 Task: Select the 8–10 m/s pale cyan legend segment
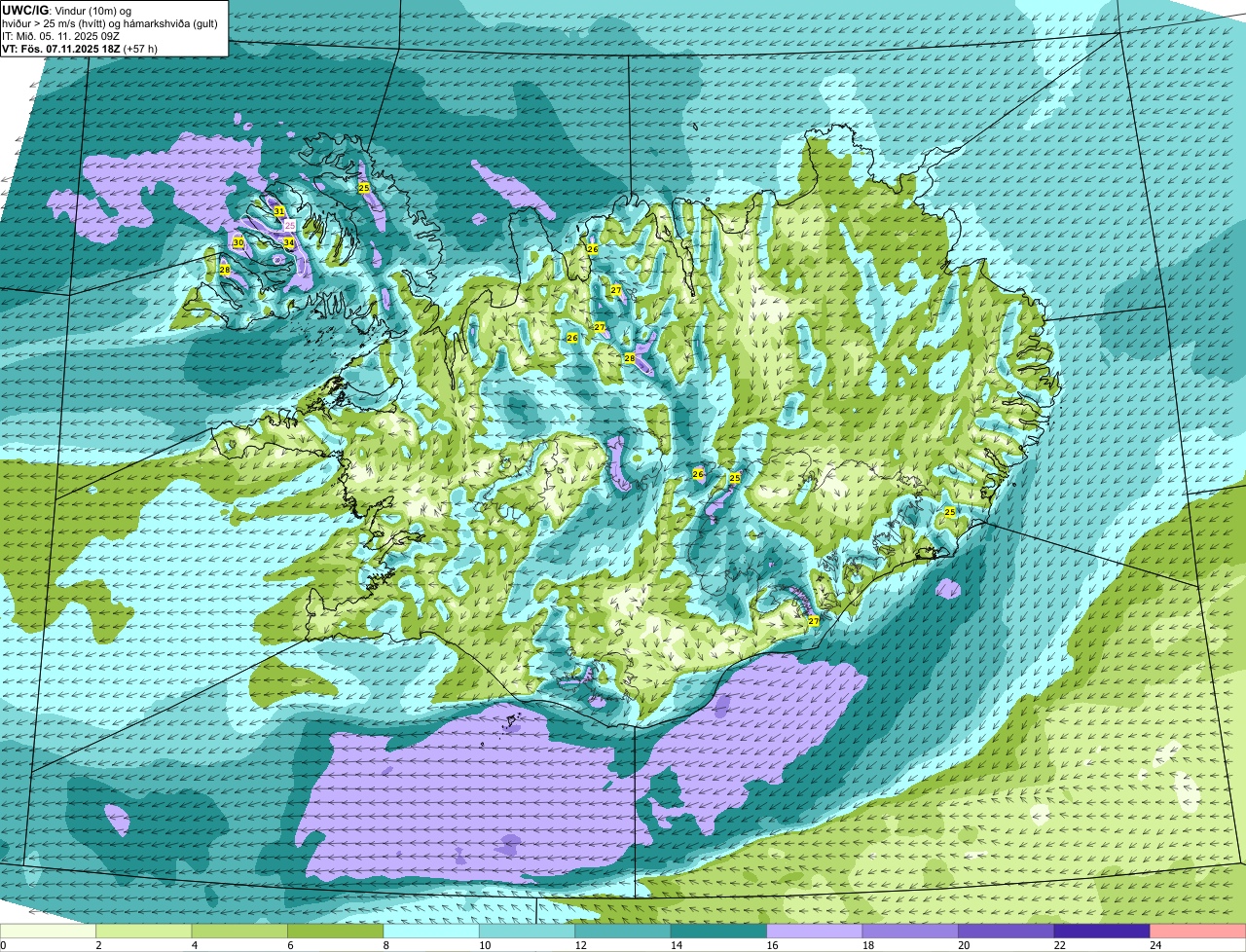pos(431,932)
